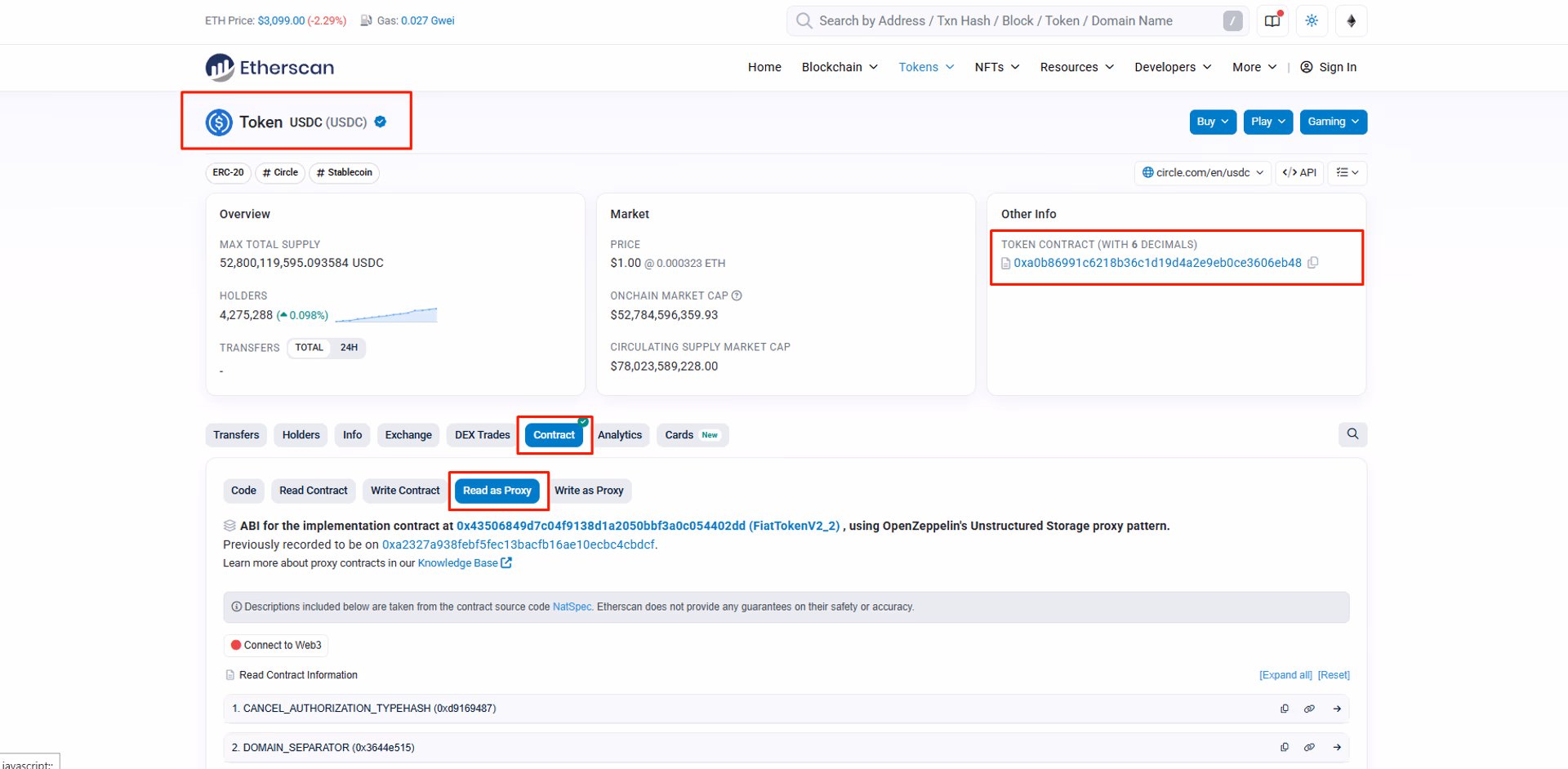This screenshot has width=1568, height=769.
Task: Copy CANCEL_AUTHORIZATION_TYPEHASH method name icon
Action: [x=1285, y=709]
